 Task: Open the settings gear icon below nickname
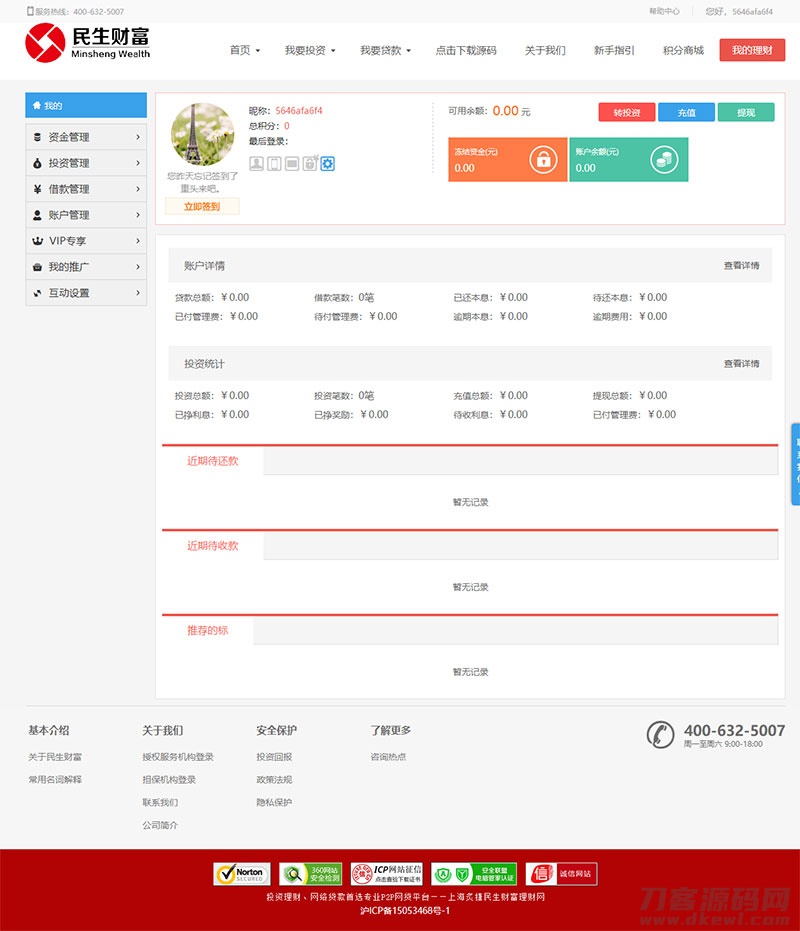tap(327, 163)
